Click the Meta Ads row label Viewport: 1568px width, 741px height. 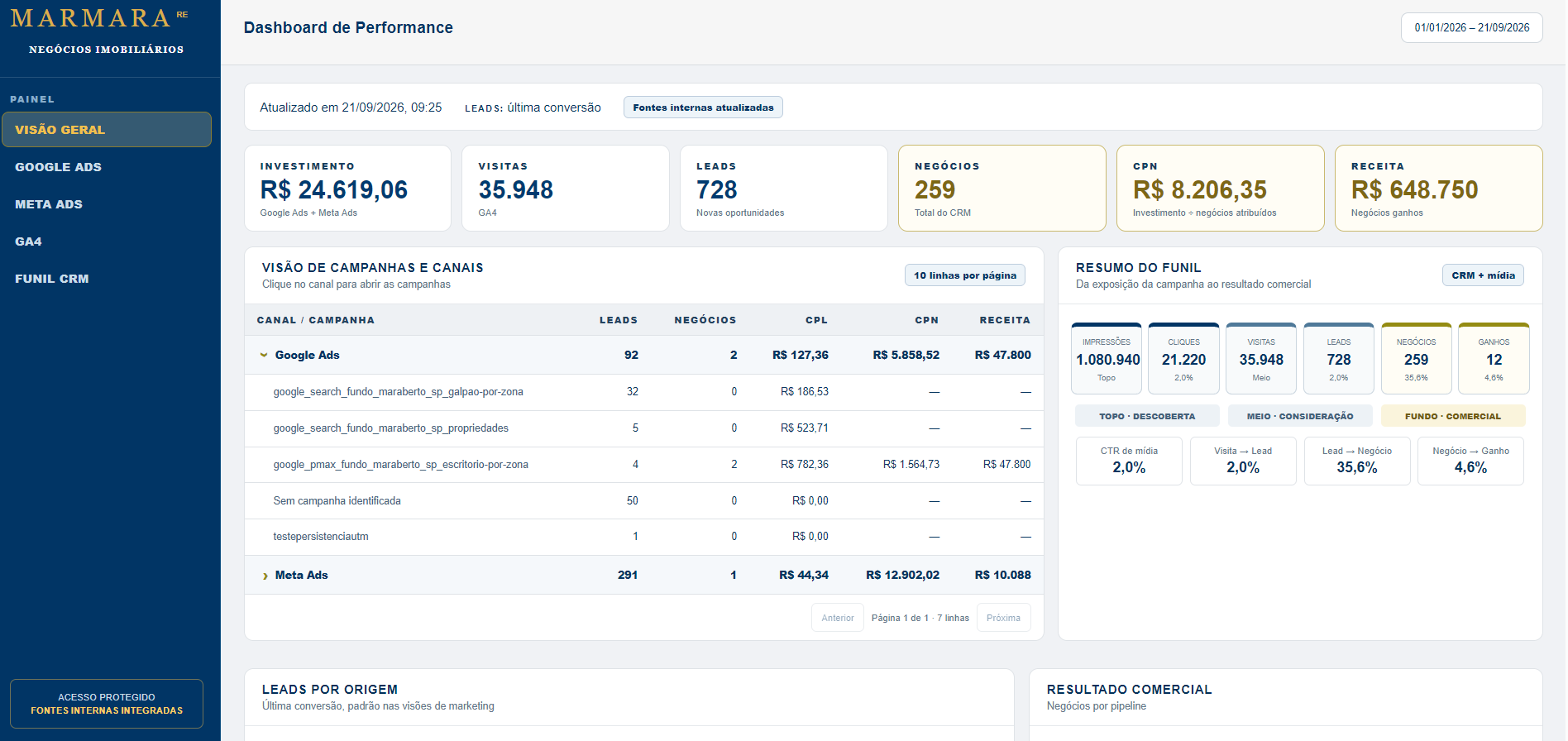click(x=301, y=576)
